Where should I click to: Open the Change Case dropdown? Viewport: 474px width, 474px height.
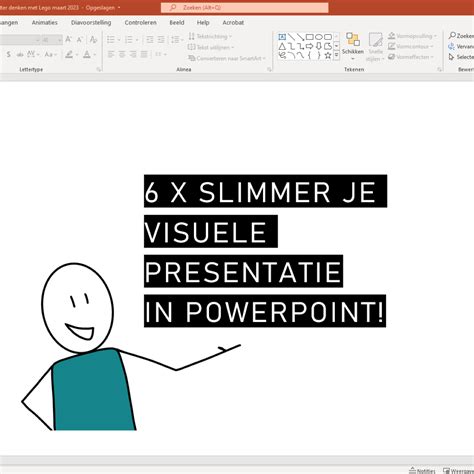51,54
